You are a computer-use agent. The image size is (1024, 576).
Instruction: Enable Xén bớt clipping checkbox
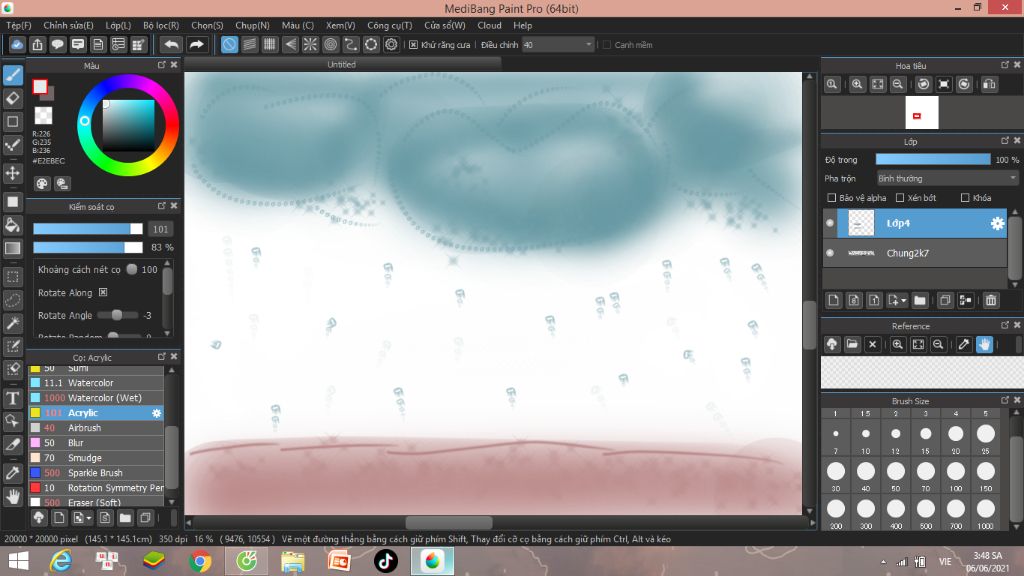tap(900, 198)
